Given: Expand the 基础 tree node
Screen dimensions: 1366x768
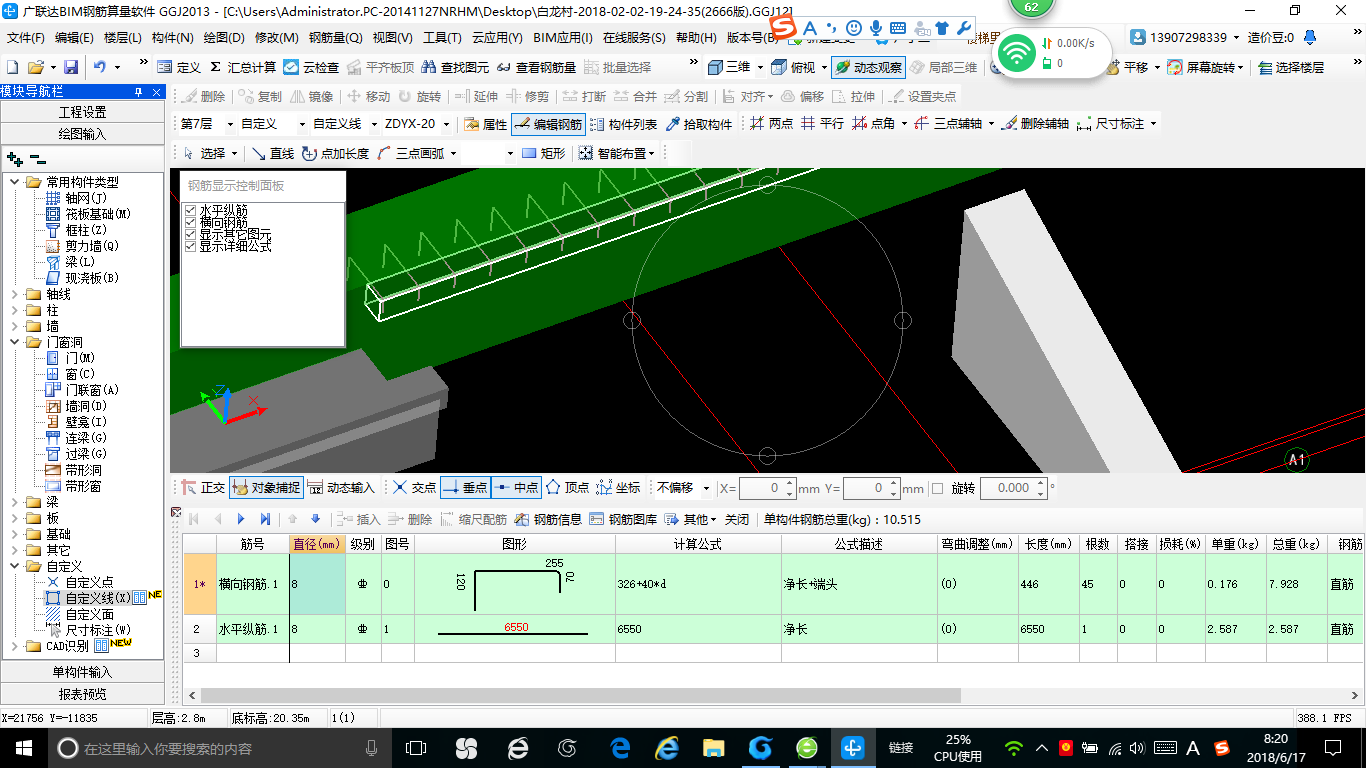Looking at the screenshot, I should [x=15, y=534].
